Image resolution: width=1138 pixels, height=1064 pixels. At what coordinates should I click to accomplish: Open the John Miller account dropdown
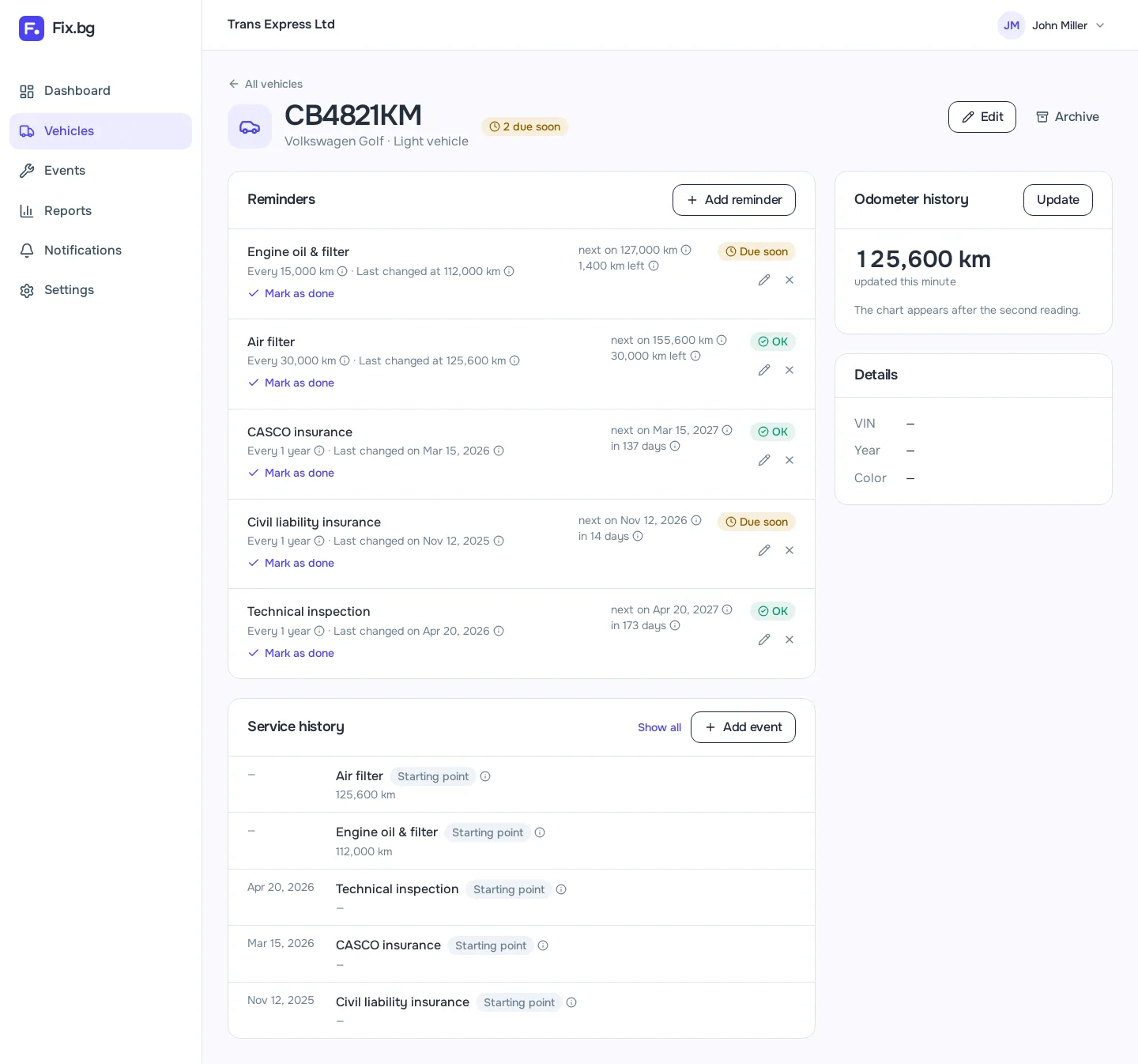click(1052, 25)
